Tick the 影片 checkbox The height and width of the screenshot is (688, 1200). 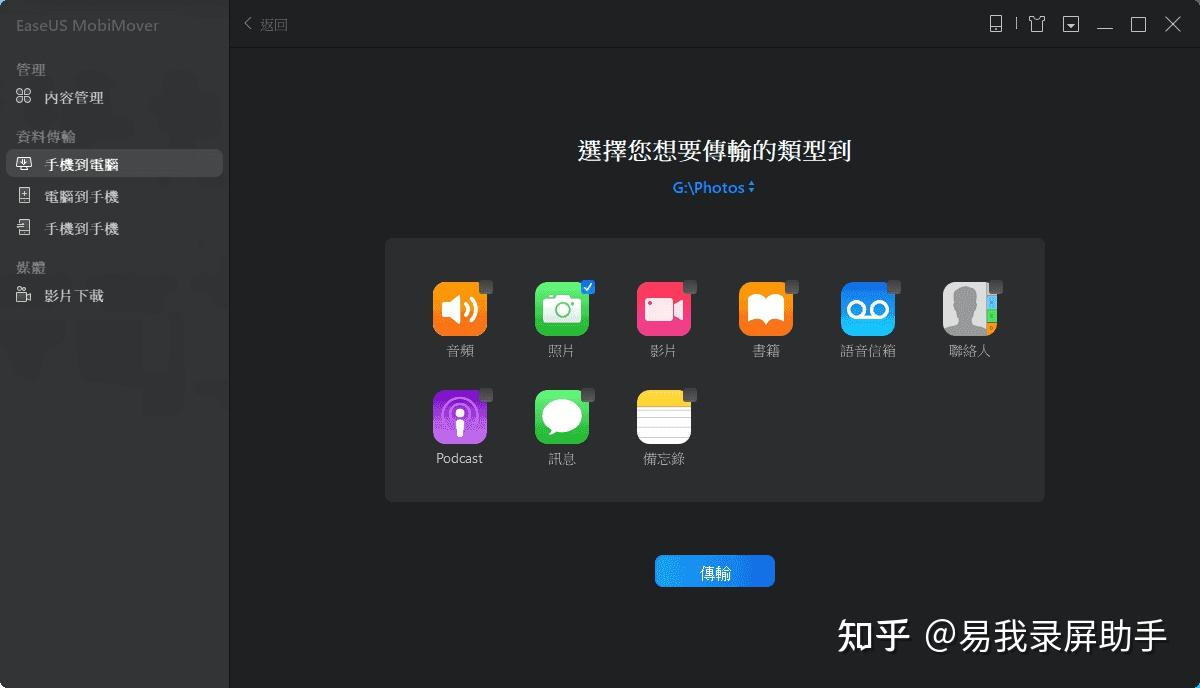[690, 287]
